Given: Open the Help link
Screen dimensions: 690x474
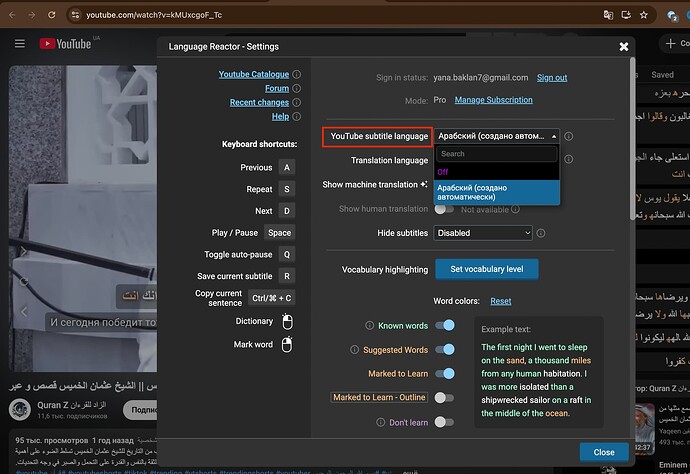Looking at the screenshot, I should [x=280, y=117].
